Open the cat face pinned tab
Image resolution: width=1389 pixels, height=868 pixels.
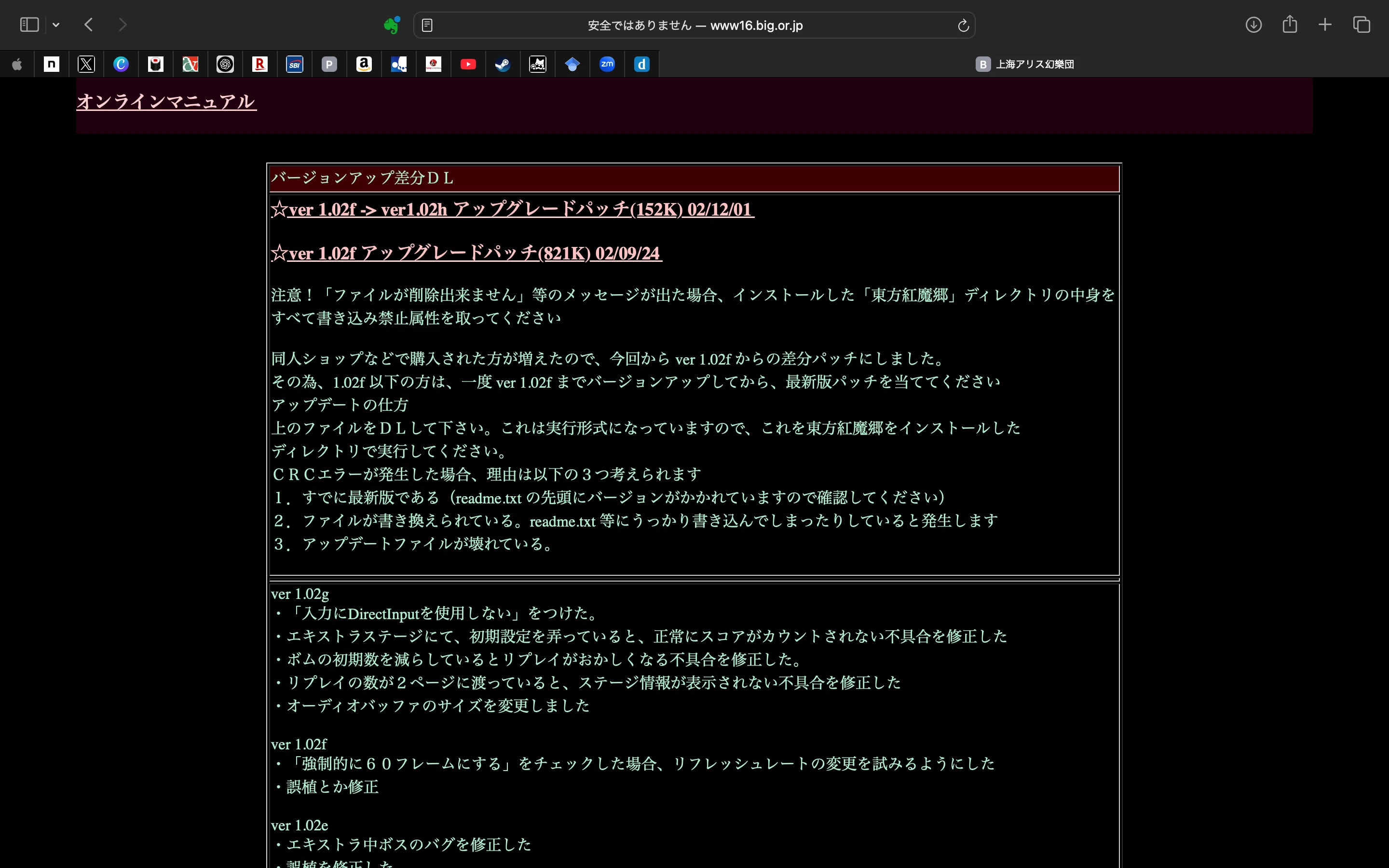538,64
